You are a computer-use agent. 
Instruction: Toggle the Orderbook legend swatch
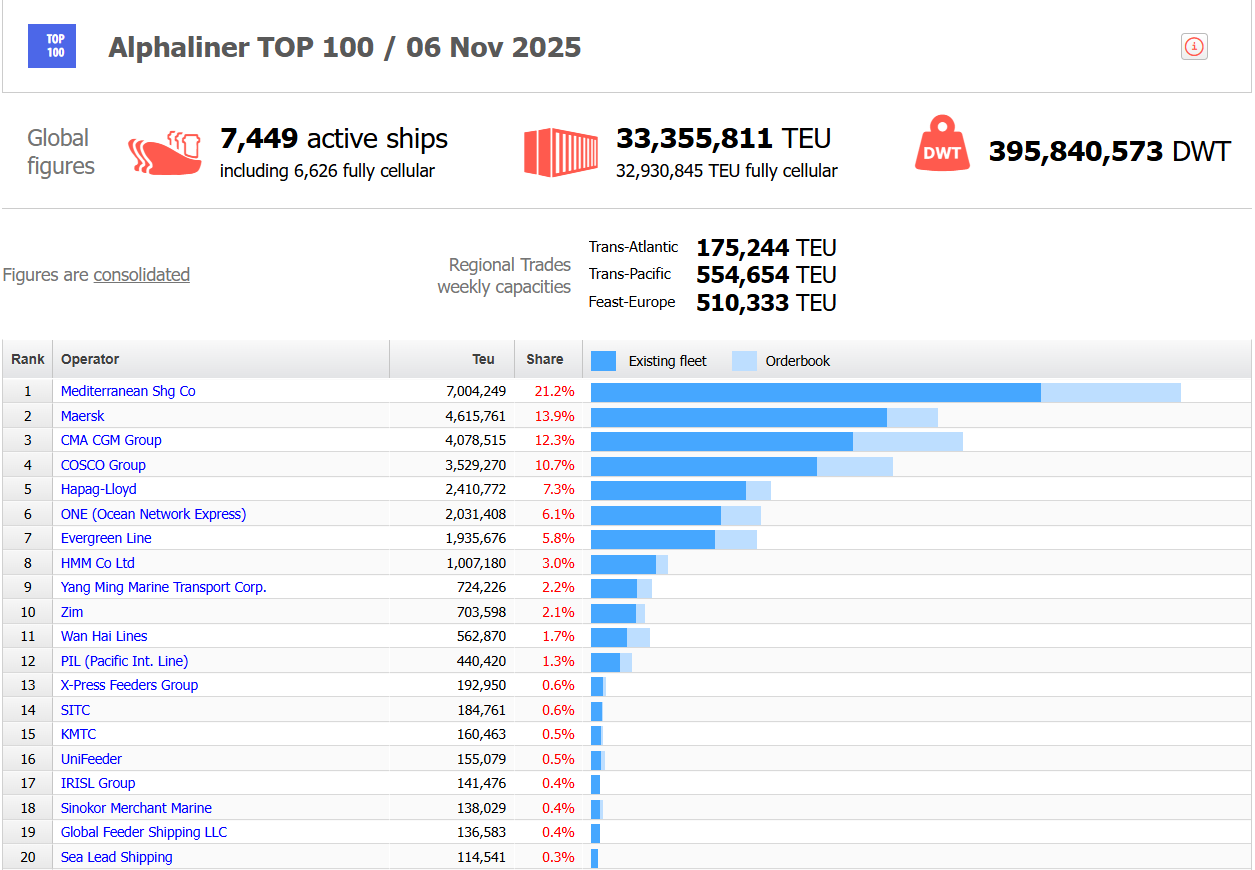tap(744, 359)
